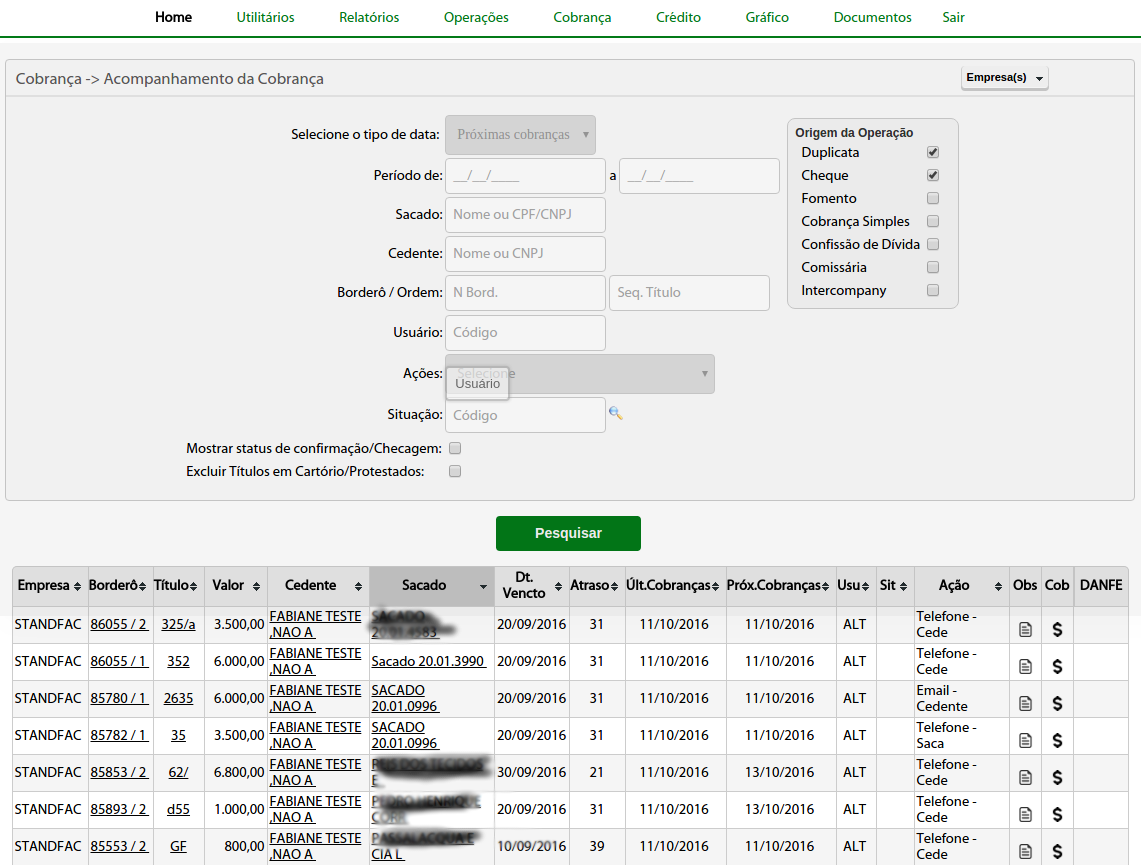
Task: Click the sort arrows on Título column header
Action: click(x=193, y=586)
